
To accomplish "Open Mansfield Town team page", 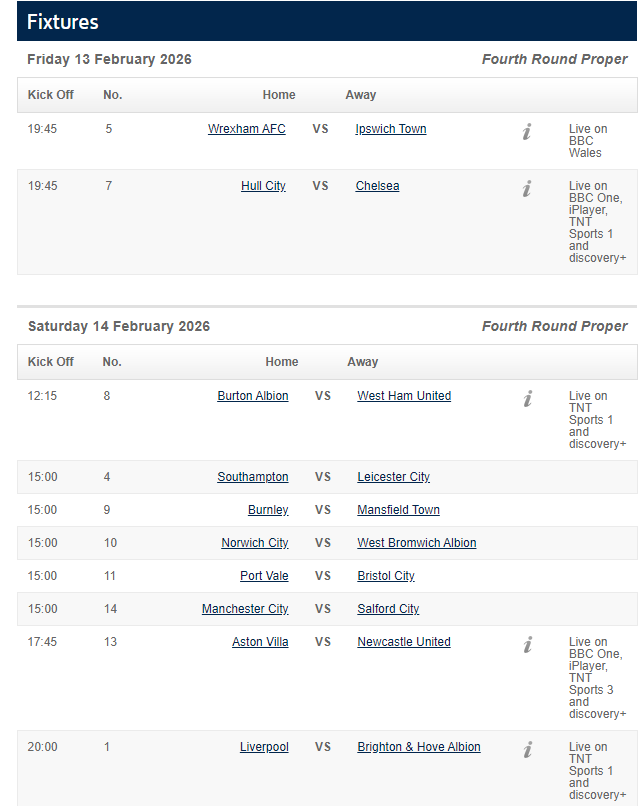I will [x=398, y=510].
